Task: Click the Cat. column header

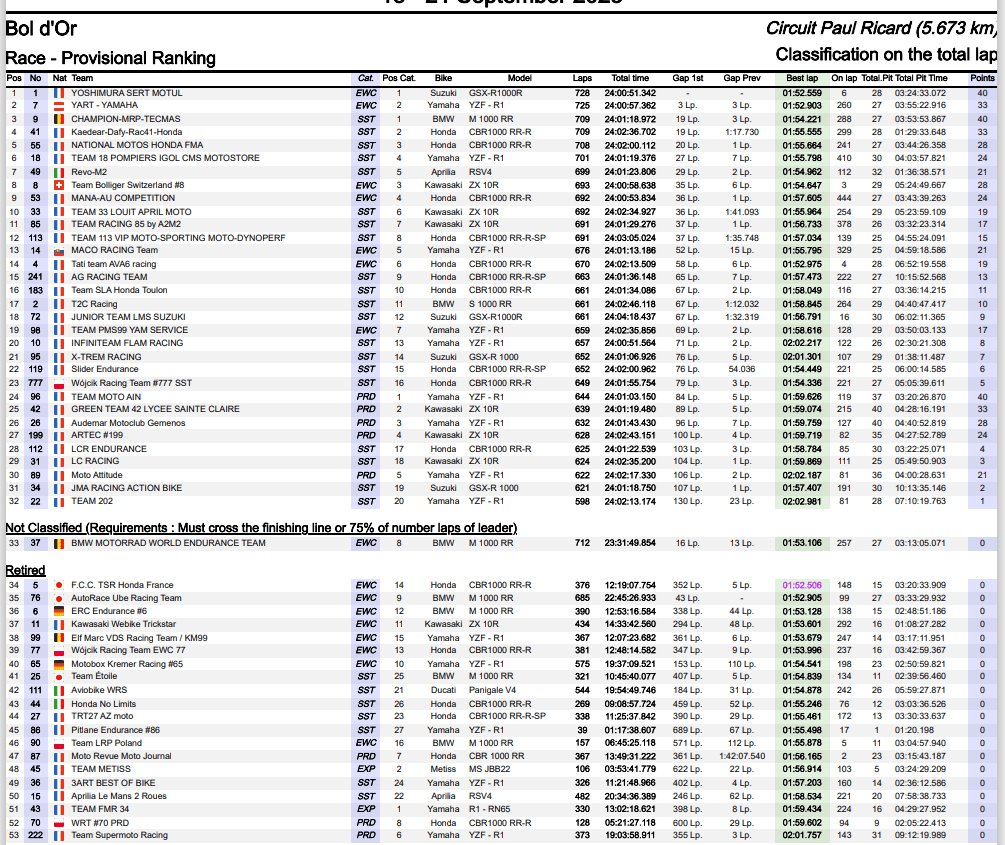Action: point(366,78)
